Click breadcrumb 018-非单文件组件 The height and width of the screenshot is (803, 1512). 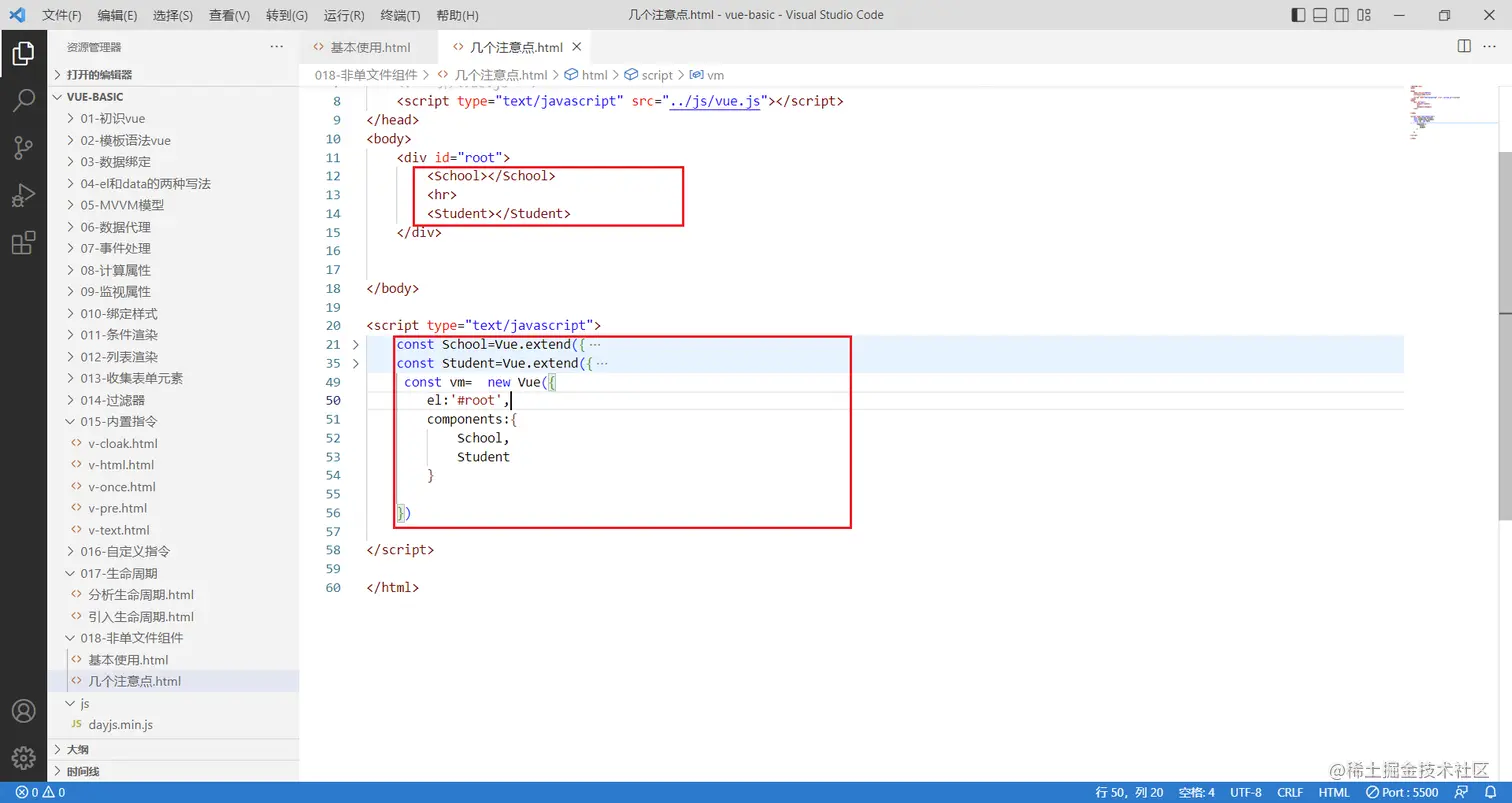[x=366, y=75]
